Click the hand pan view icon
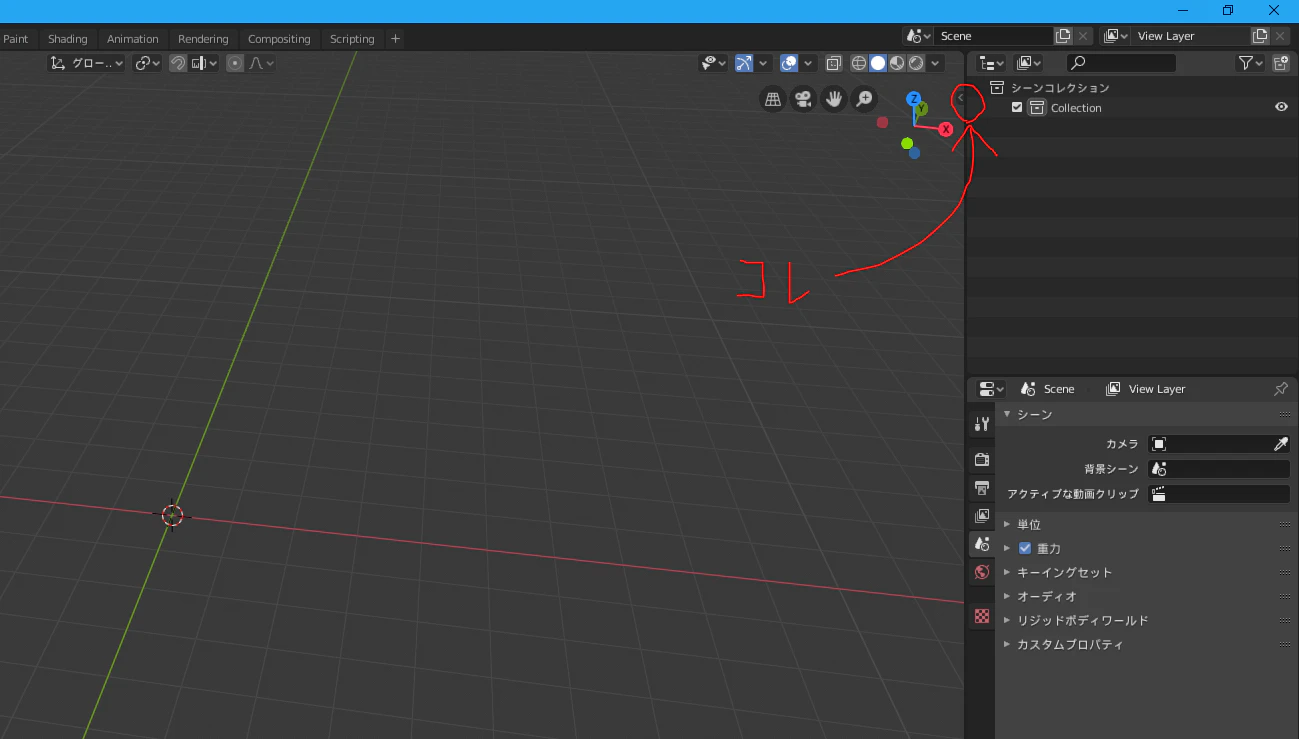The image size is (1299, 739). pos(834,99)
